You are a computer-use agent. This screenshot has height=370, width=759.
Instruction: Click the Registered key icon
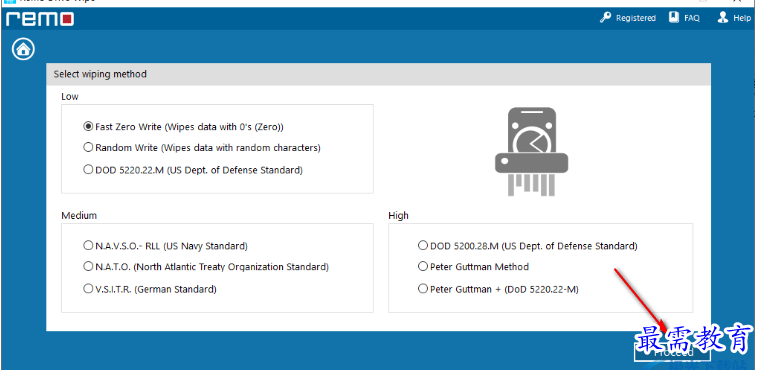(605, 17)
